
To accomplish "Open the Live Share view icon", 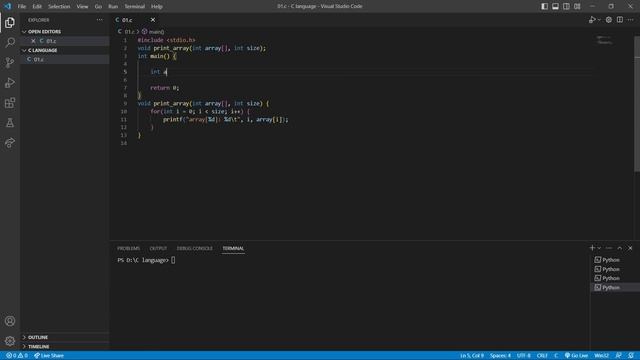I will (10, 142).
